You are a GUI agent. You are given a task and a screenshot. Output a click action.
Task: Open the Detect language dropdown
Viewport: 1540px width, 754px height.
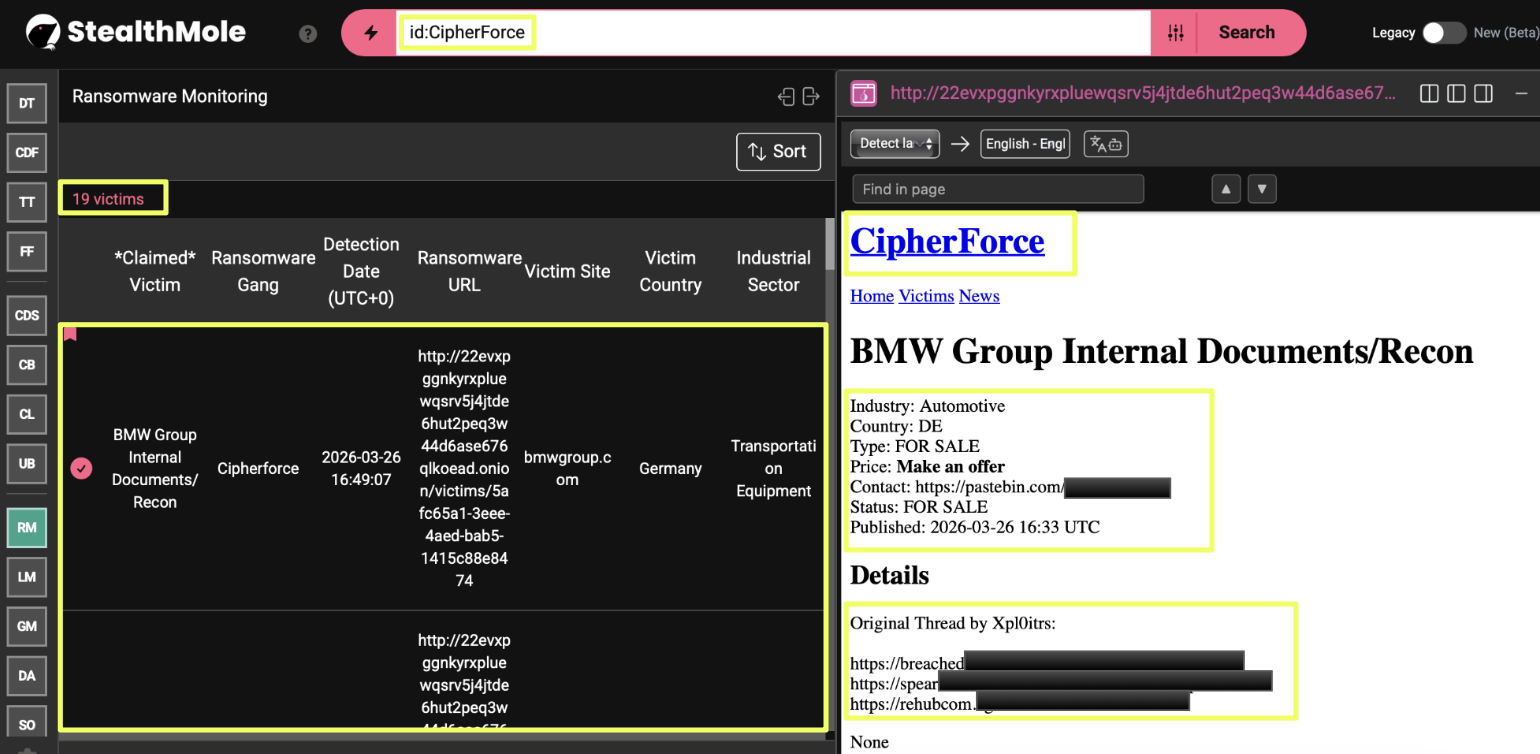[x=895, y=144]
